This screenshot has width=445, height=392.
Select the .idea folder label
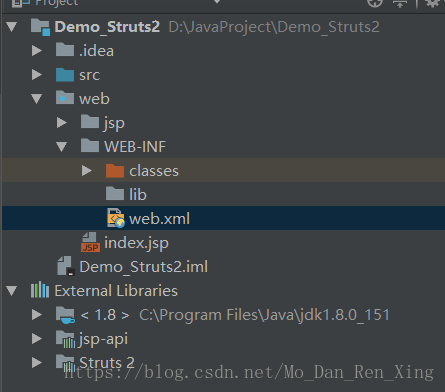96,51
